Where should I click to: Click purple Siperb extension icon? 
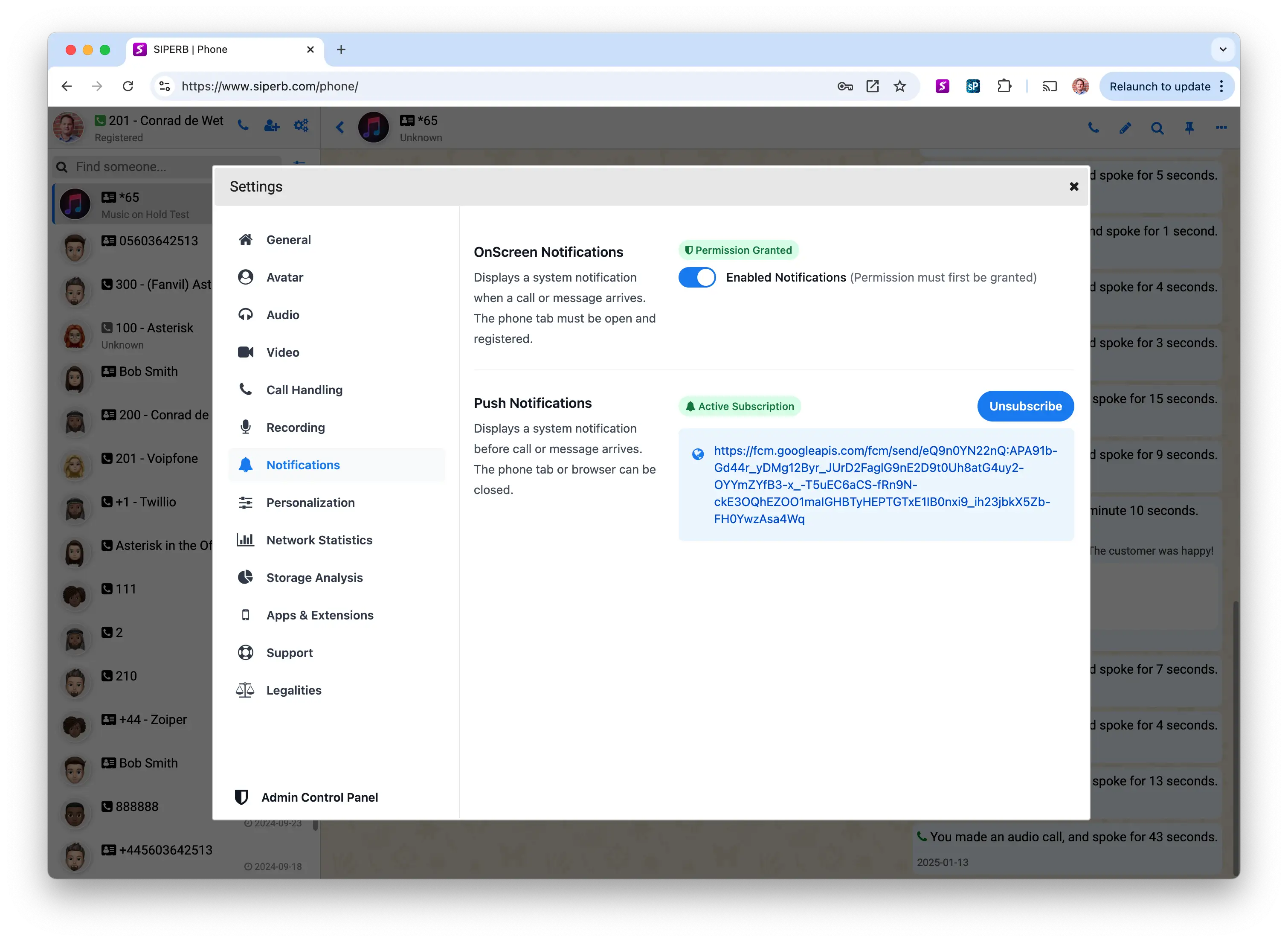(942, 86)
